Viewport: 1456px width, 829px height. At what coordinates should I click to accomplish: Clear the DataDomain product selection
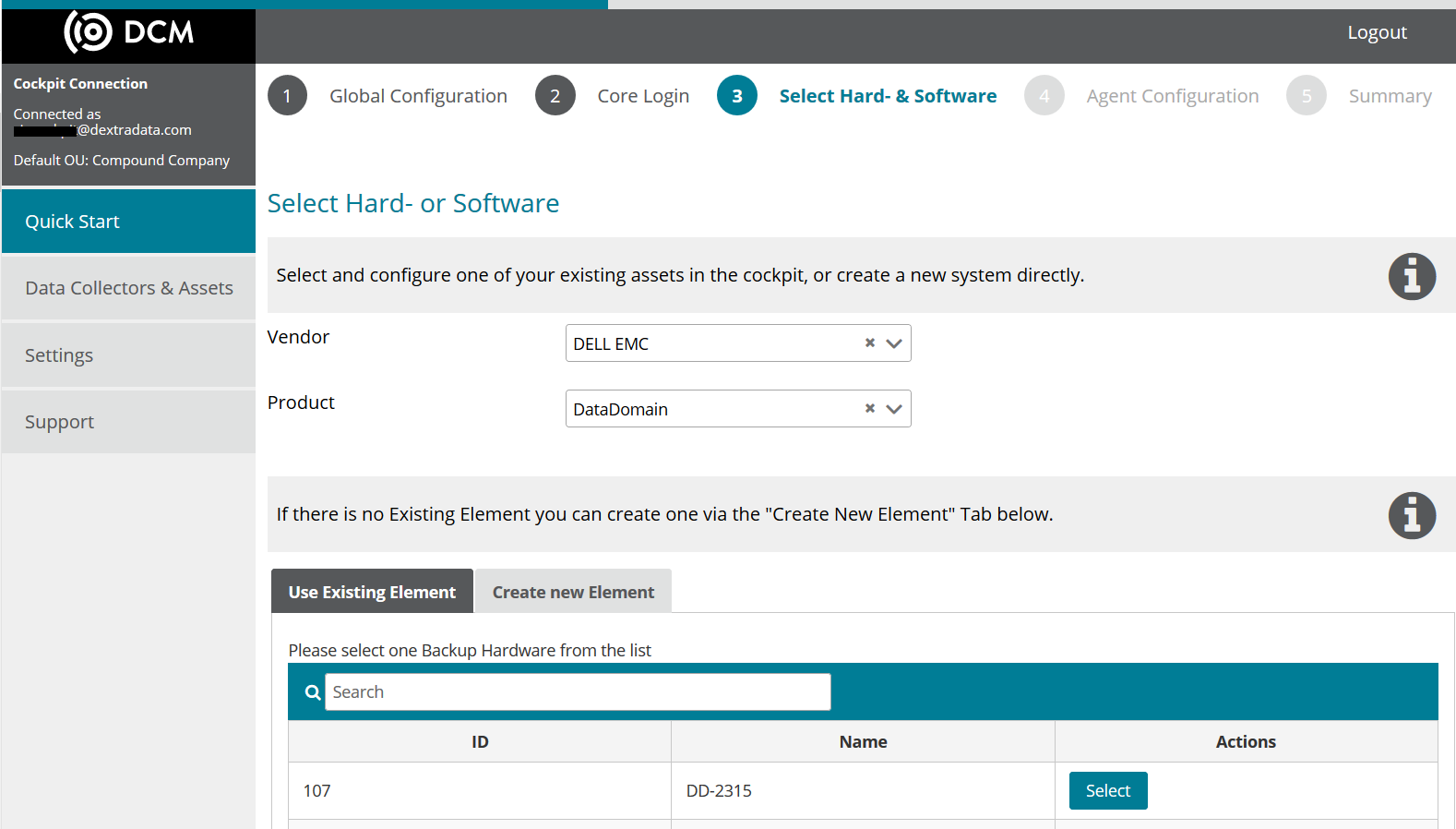point(869,408)
